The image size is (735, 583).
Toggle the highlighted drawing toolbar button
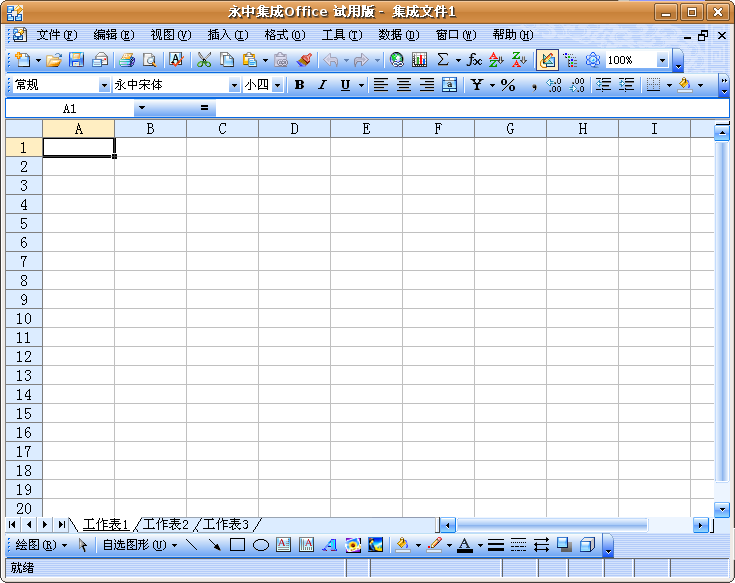tap(547, 60)
